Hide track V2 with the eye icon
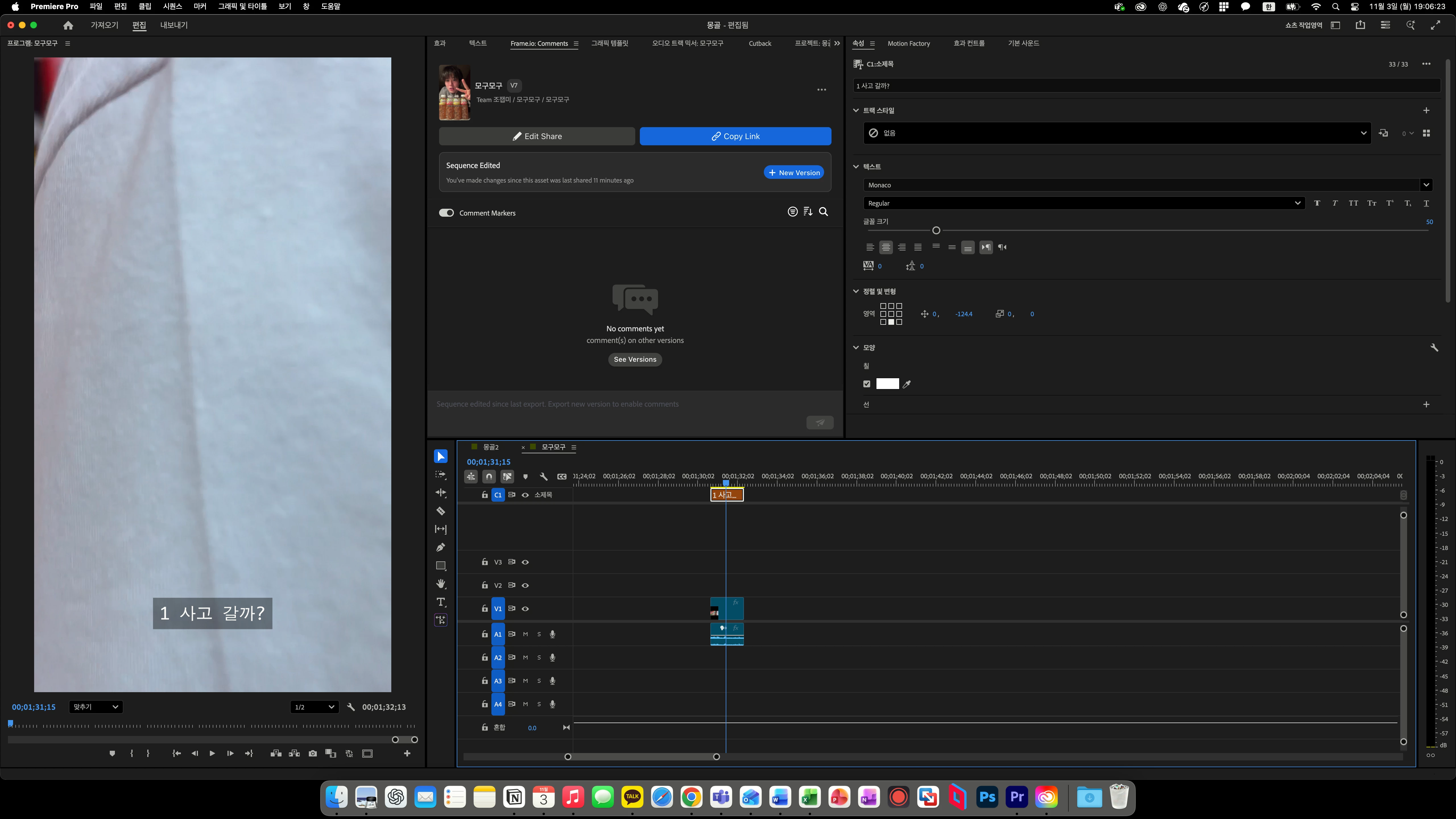The height and width of the screenshot is (819, 1456). click(x=525, y=586)
